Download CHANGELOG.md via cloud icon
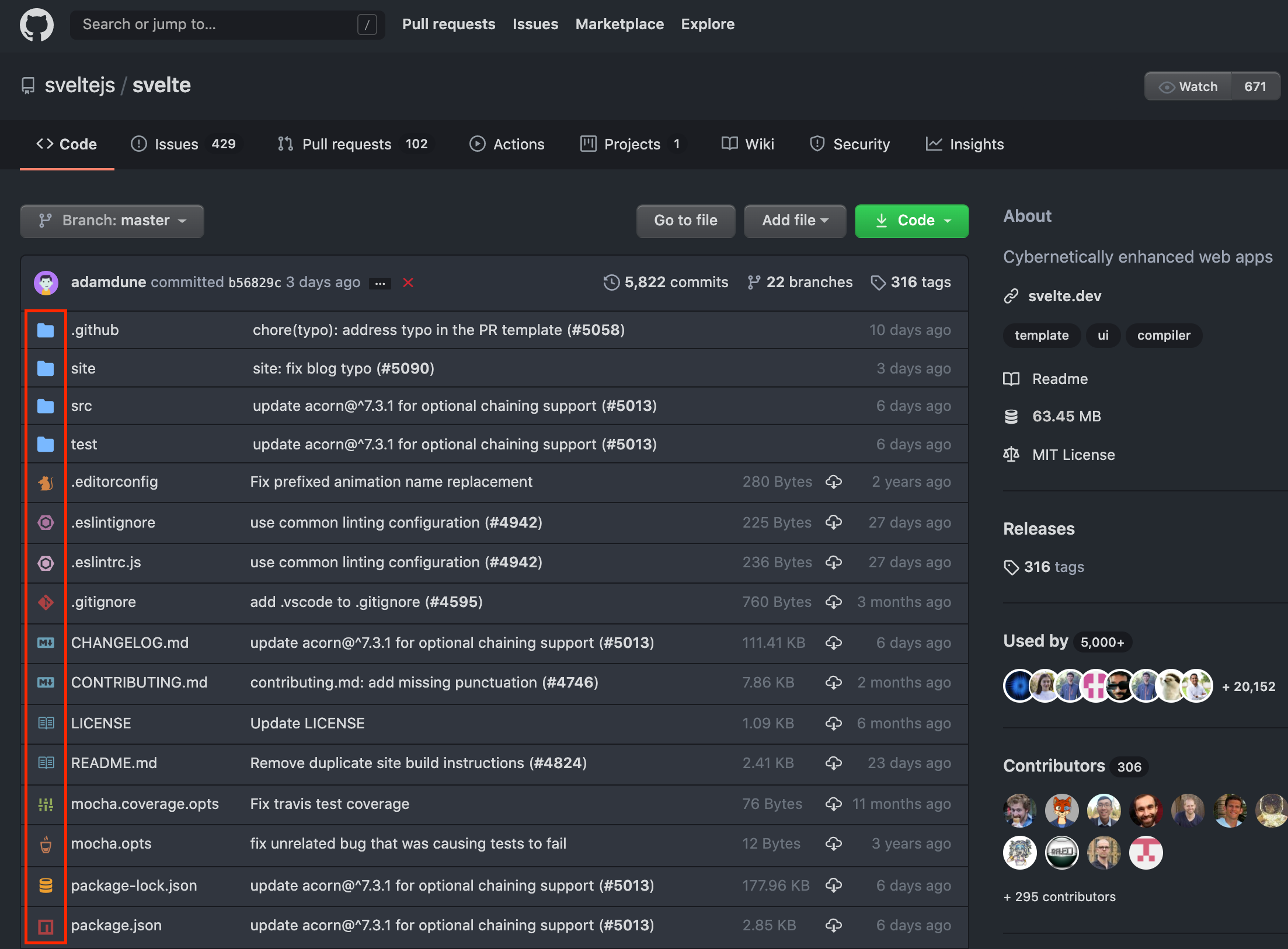The width and height of the screenshot is (1288, 949). [x=834, y=643]
